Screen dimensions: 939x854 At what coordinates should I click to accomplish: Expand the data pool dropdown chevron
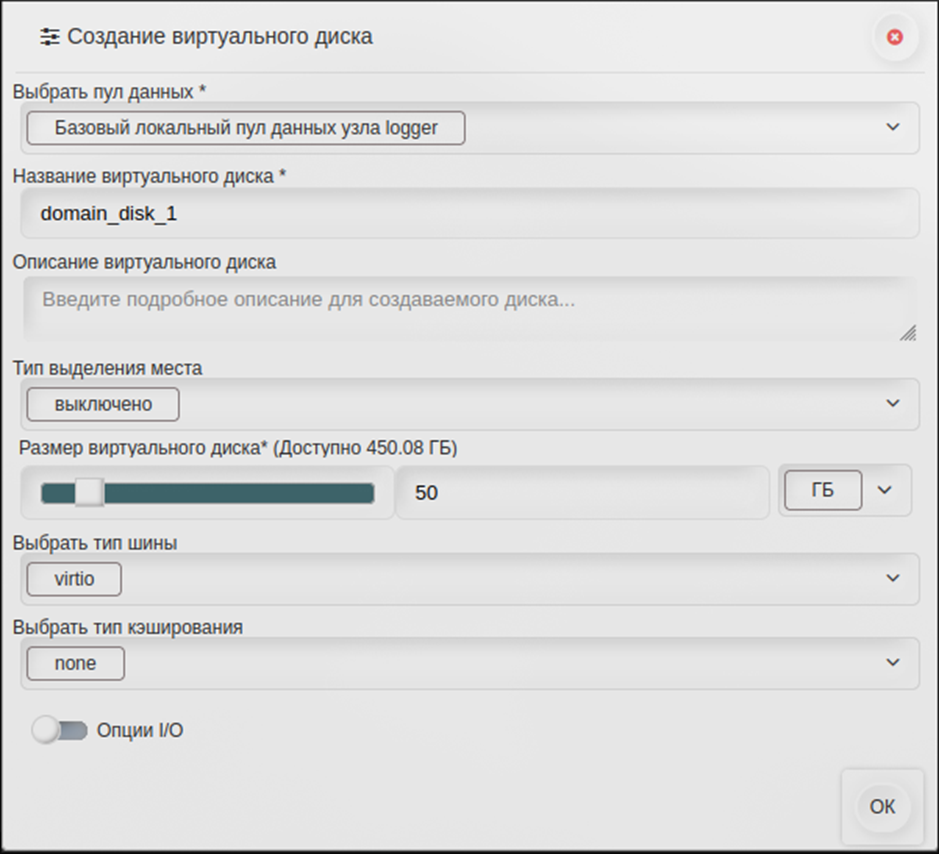(892, 127)
